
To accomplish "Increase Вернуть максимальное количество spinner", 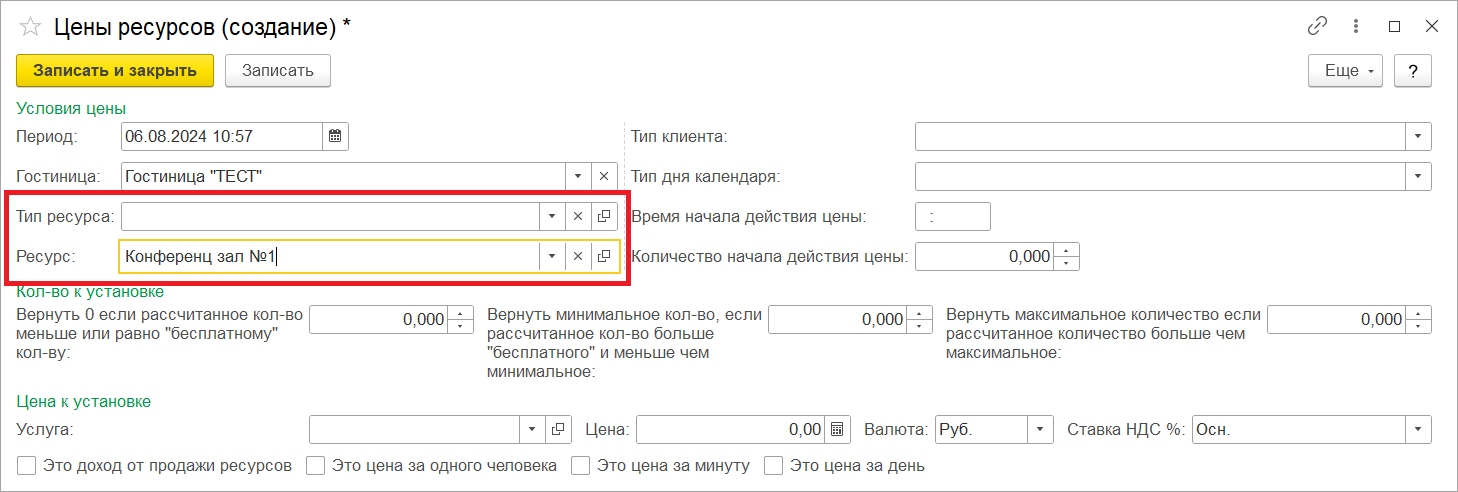I will click(x=1419, y=313).
